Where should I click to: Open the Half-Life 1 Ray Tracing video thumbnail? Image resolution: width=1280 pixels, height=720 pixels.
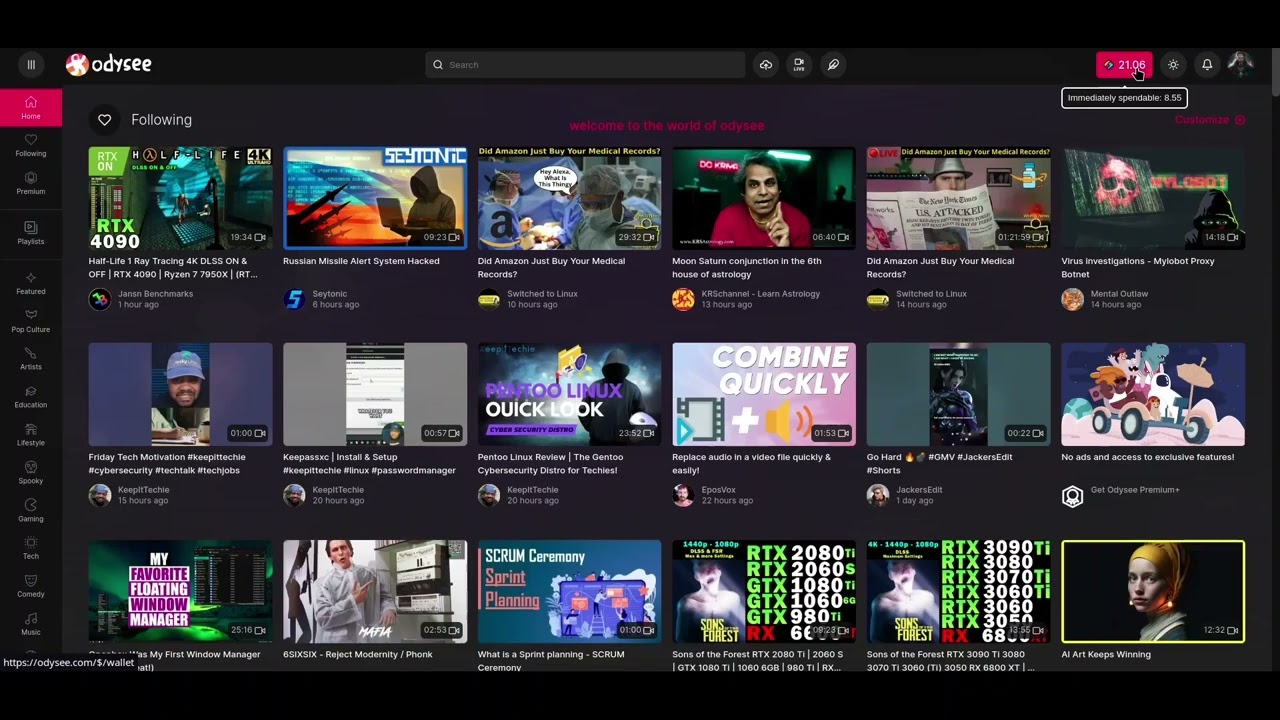(x=180, y=198)
